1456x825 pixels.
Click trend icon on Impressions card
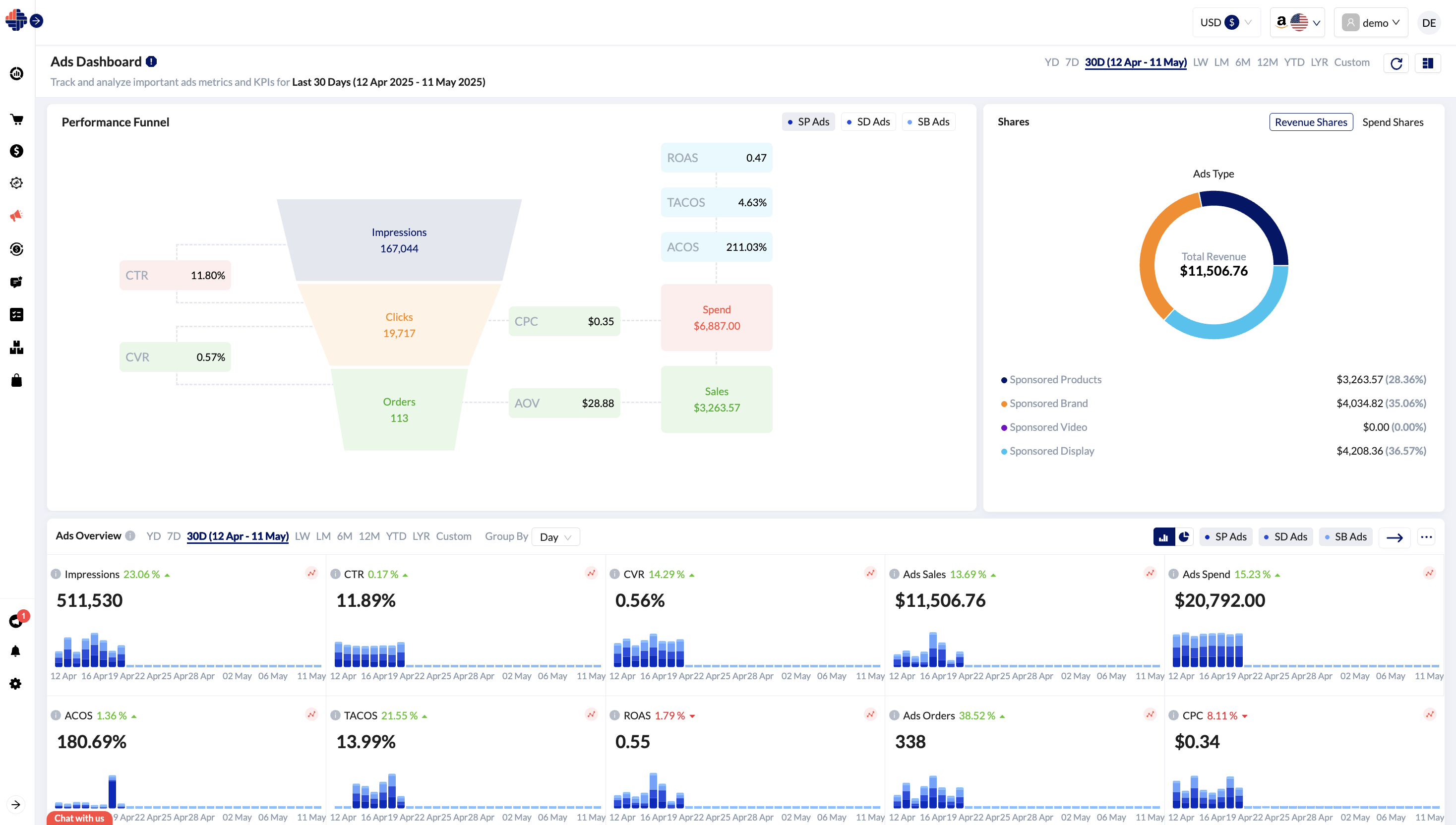click(312, 573)
